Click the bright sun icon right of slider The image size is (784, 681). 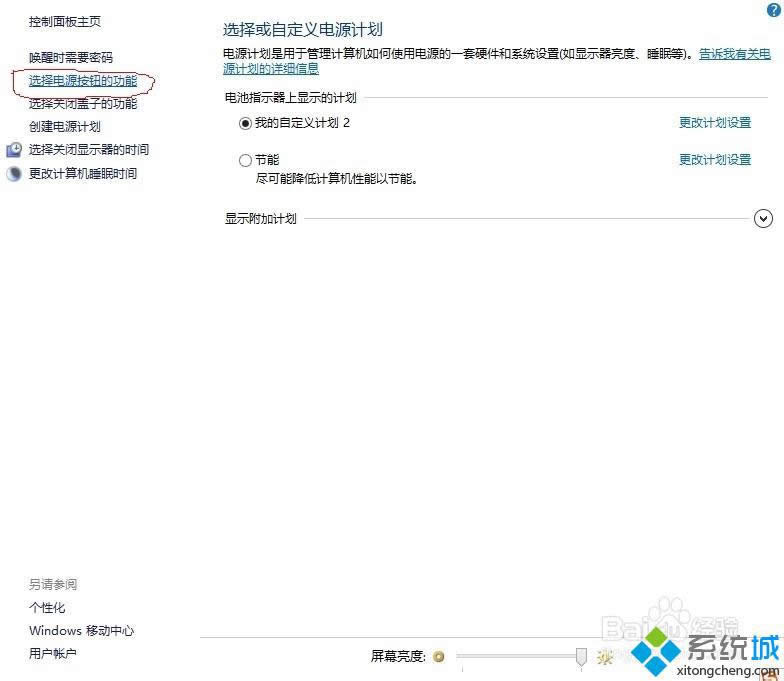[604, 657]
